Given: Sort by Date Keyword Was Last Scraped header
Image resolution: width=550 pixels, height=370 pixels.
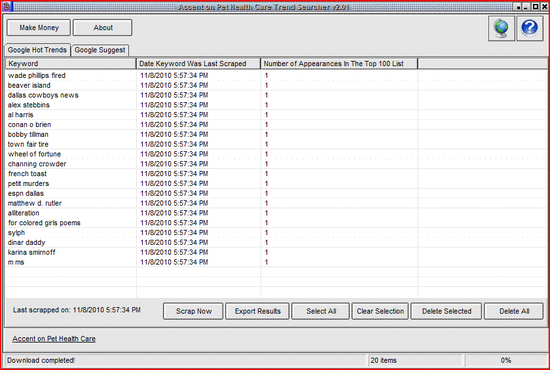Looking at the screenshot, I should pos(198,63).
